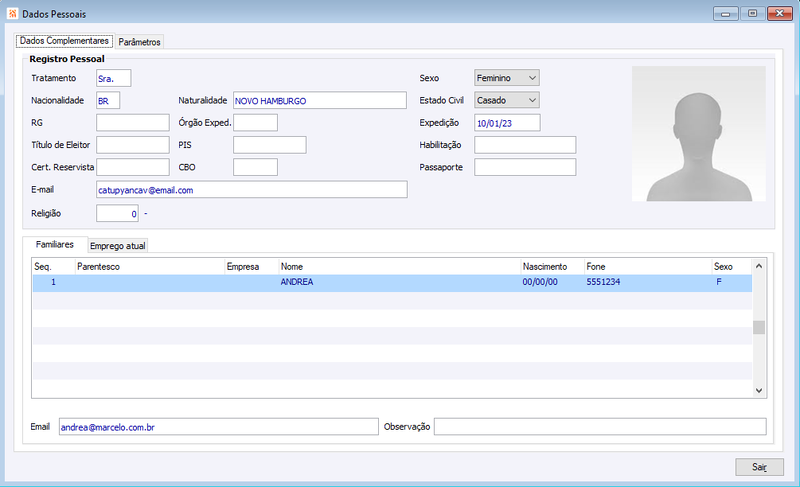
Task: Maximize the Dados Pessoais window
Action: (x=752, y=14)
